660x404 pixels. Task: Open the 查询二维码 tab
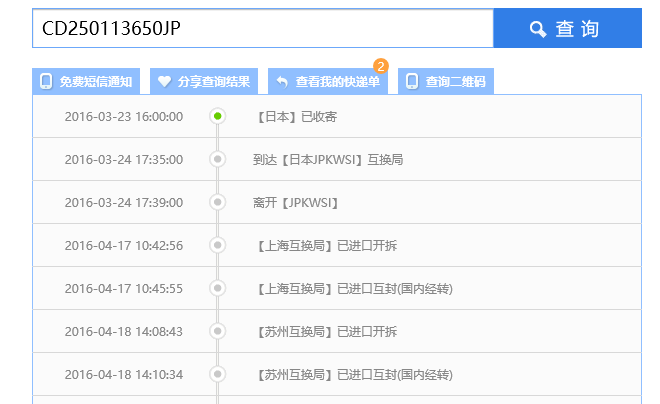446,81
